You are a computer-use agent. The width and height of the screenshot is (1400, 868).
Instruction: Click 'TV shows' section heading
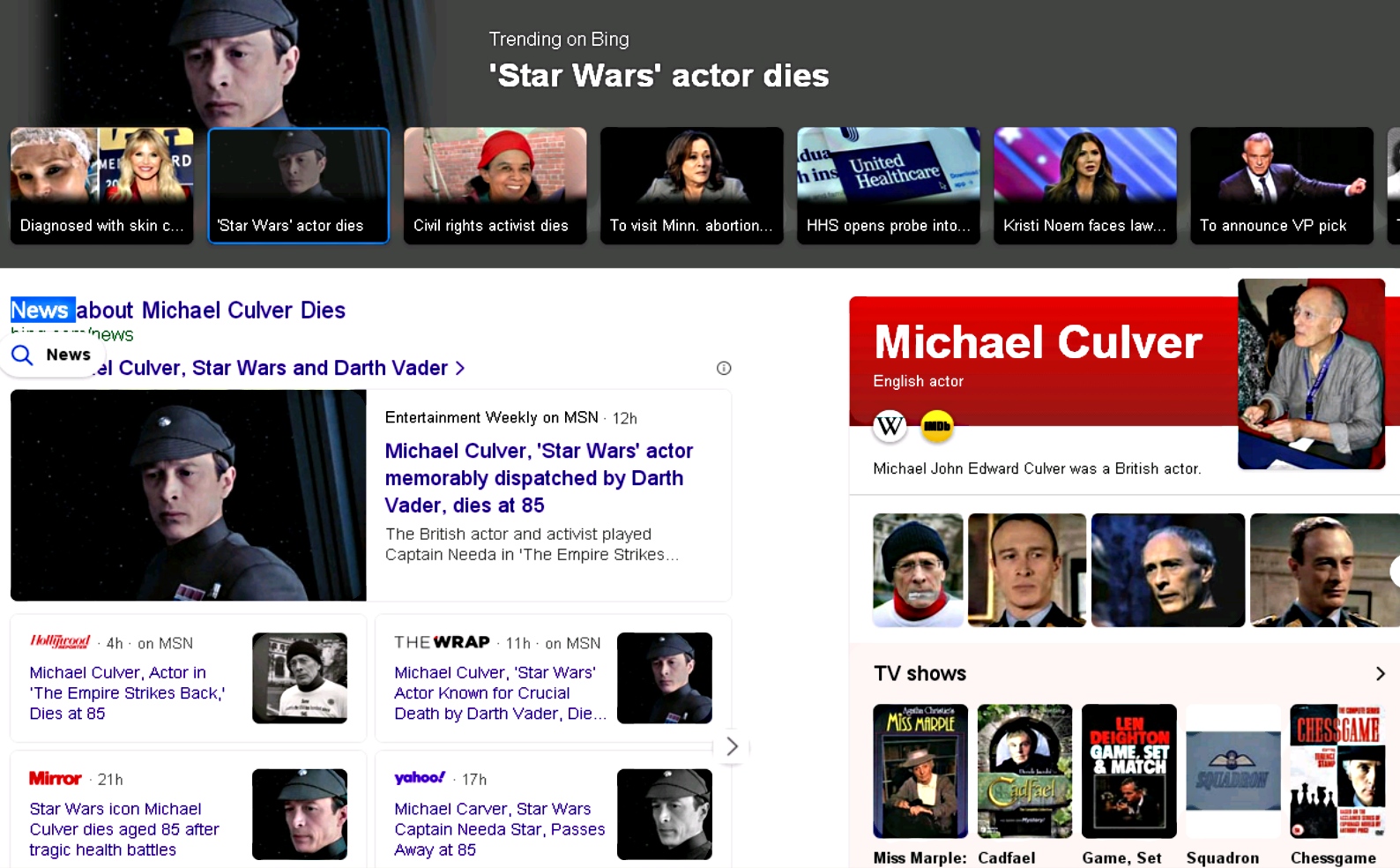tap(920, 674)
